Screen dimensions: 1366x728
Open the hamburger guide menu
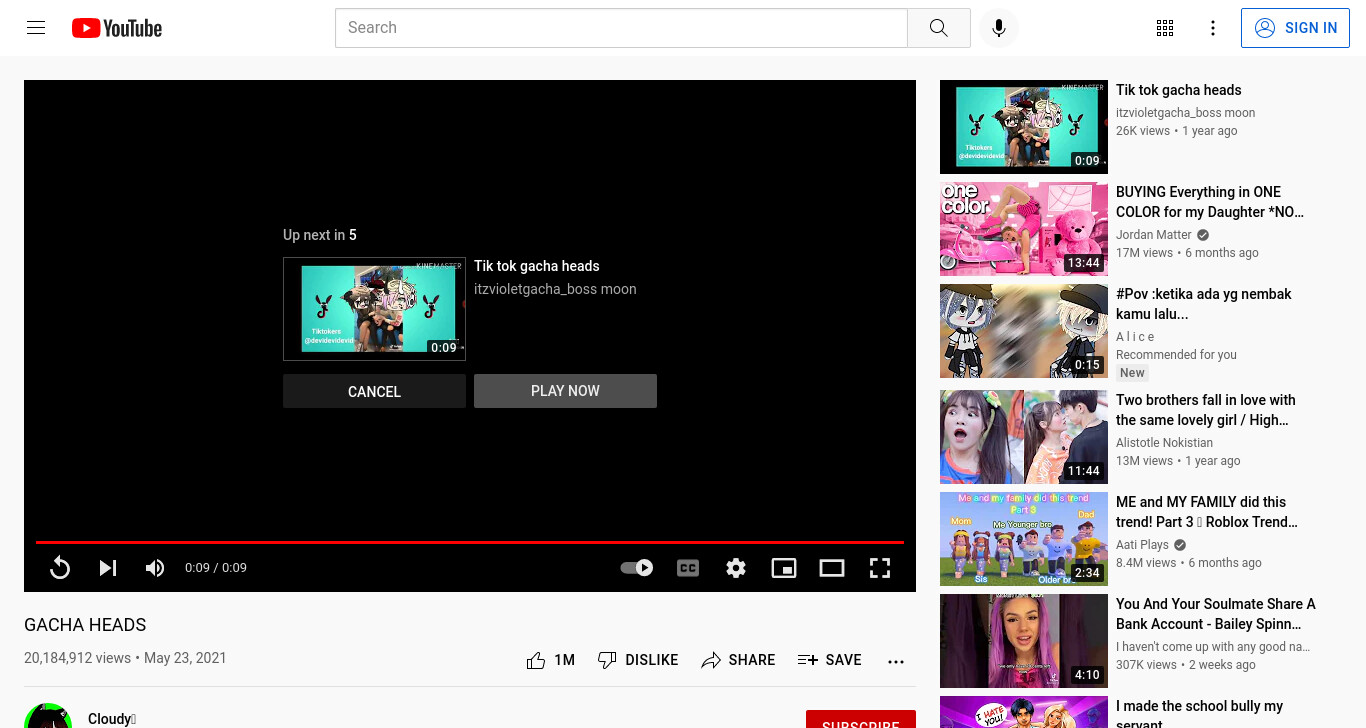click(36, 28)
